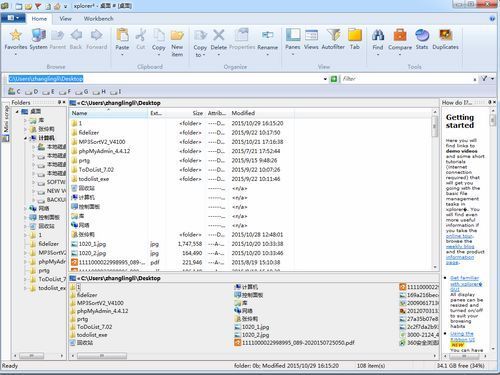Rename the selected item
This screenshot has height=375, width=500.
pos(268,42)
